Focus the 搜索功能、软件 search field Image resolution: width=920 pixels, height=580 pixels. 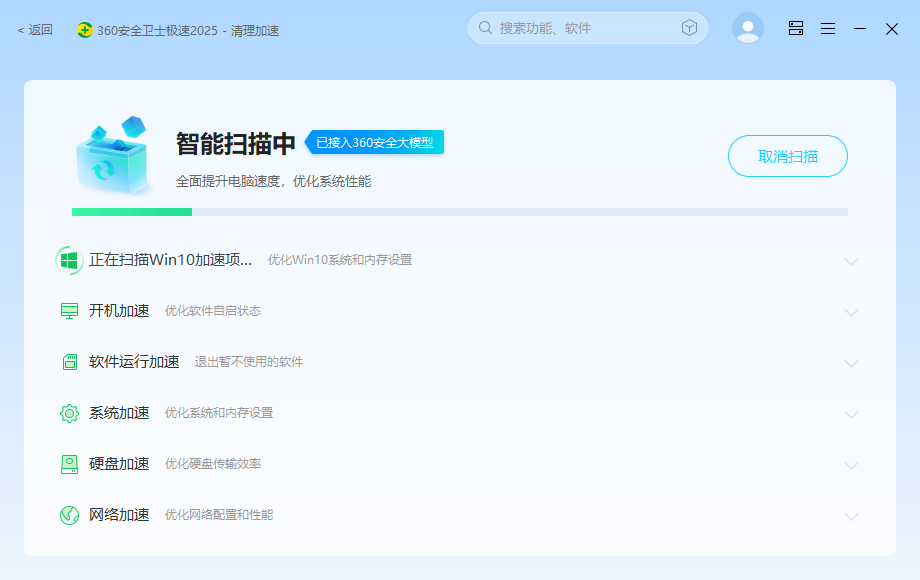point(587,28)
